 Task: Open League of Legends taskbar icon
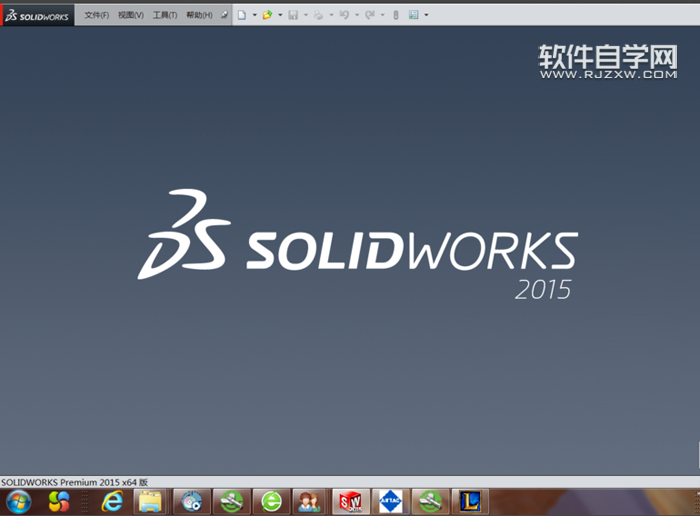coord(471,502)
